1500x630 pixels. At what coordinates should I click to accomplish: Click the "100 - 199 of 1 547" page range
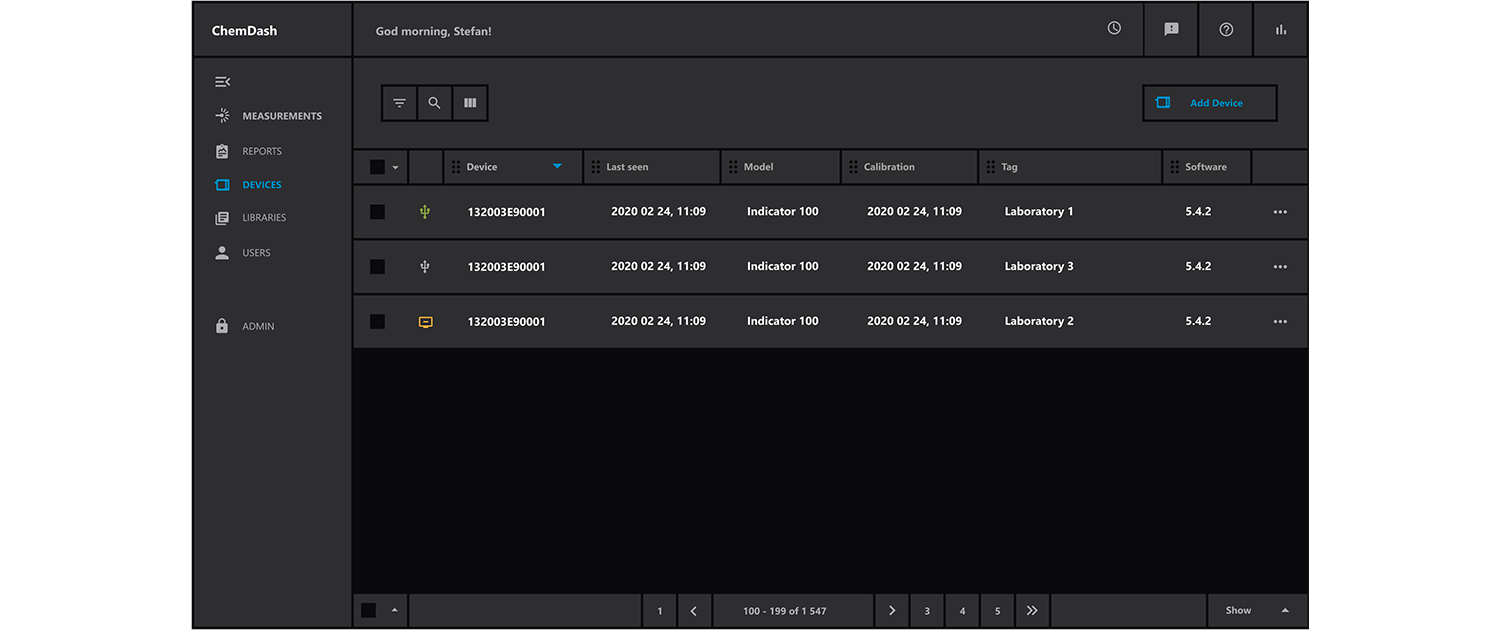(x=785, y=611)
